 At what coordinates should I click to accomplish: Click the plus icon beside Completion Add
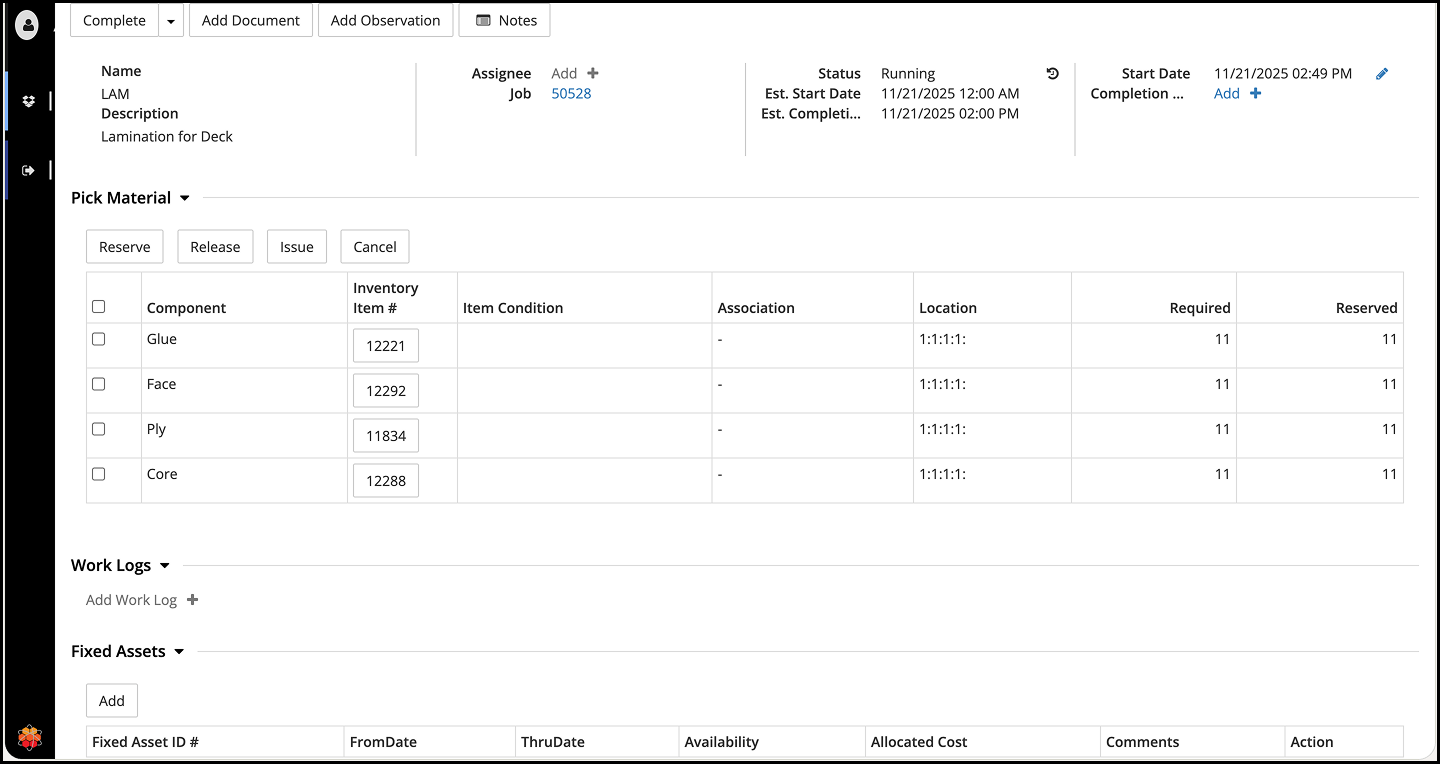pyautogui.click(x=1256, y=93)
